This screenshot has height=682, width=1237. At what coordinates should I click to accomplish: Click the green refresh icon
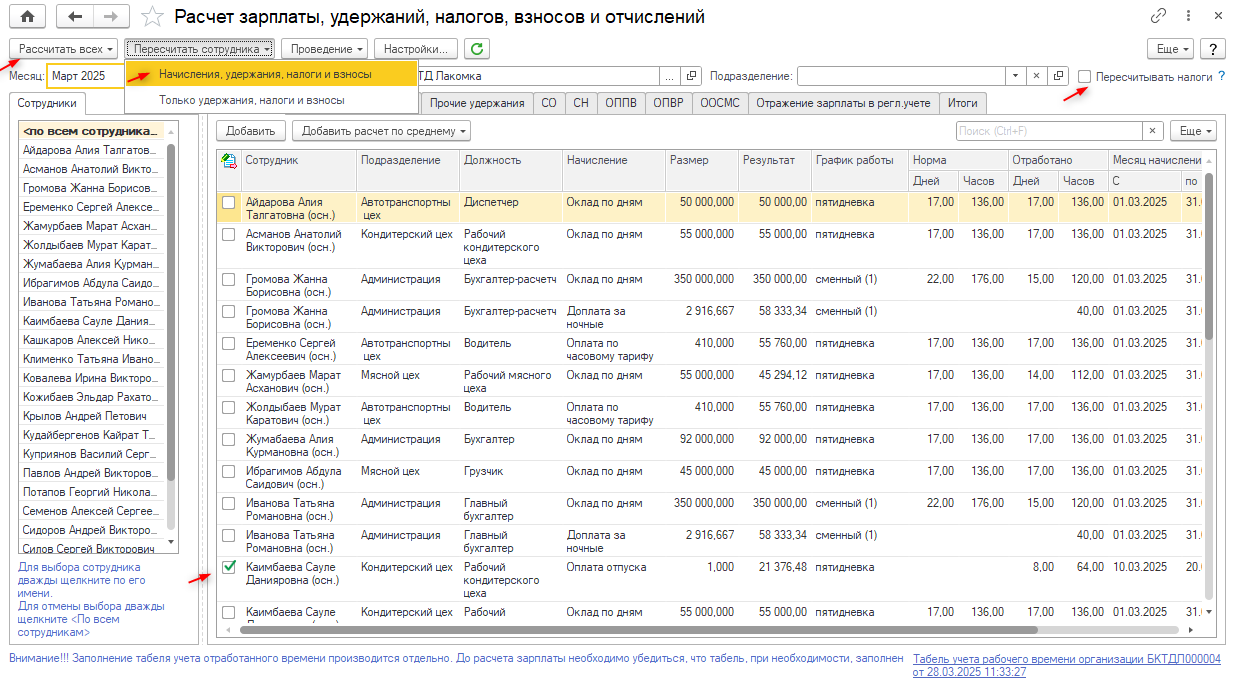point(477,49)
